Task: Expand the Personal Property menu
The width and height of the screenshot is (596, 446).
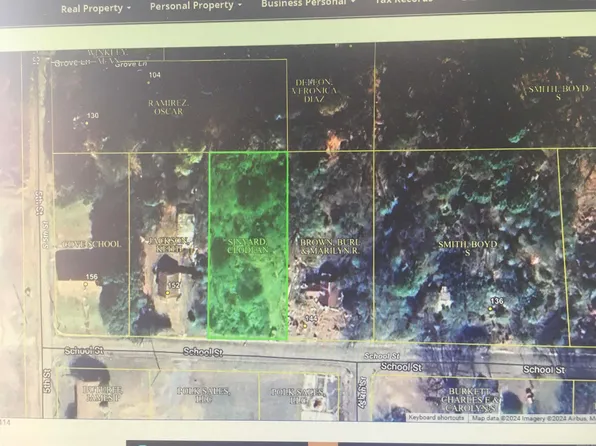Action: point(195,6)
